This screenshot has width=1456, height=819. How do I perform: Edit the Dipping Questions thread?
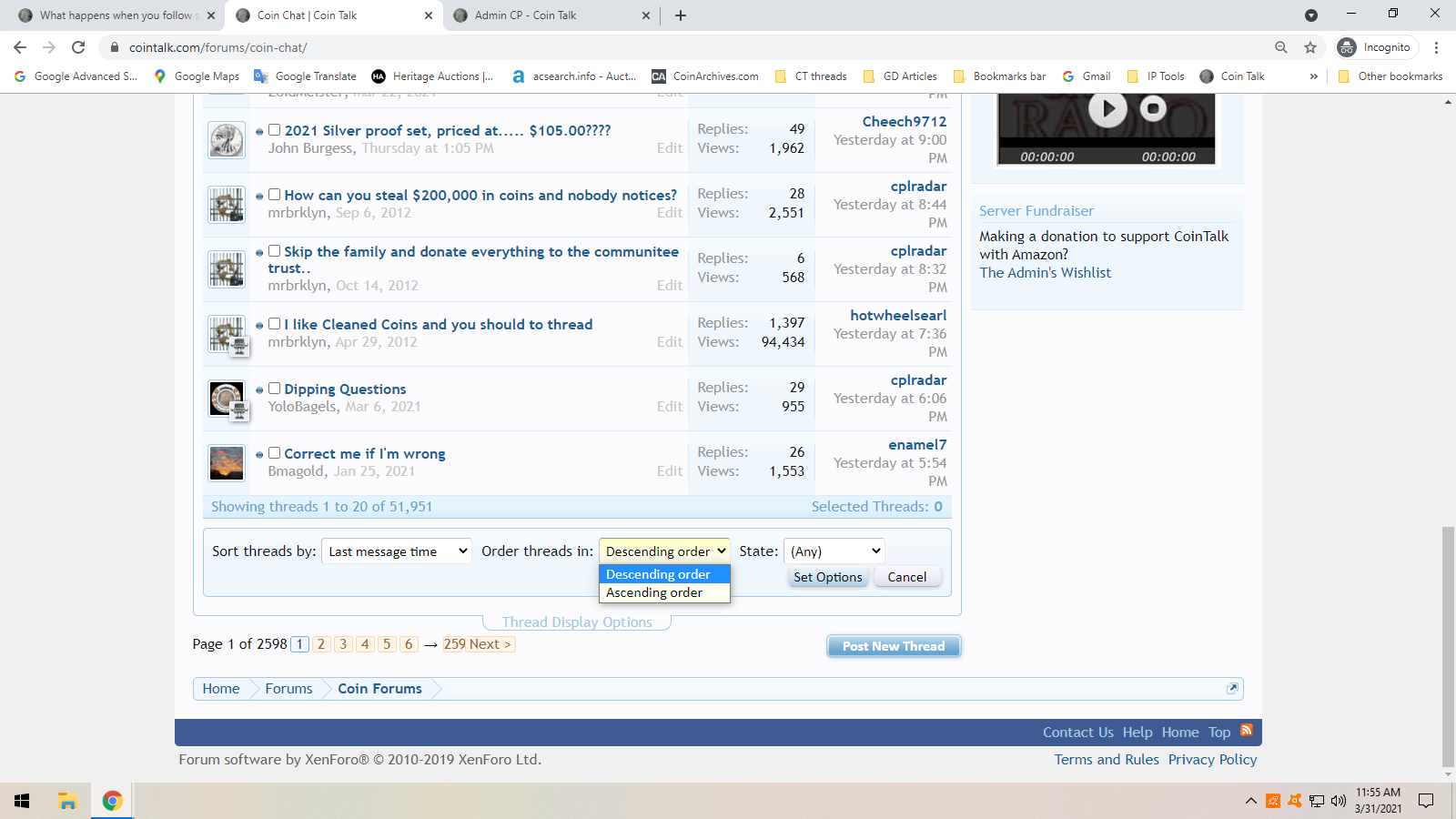coord(670,407)
